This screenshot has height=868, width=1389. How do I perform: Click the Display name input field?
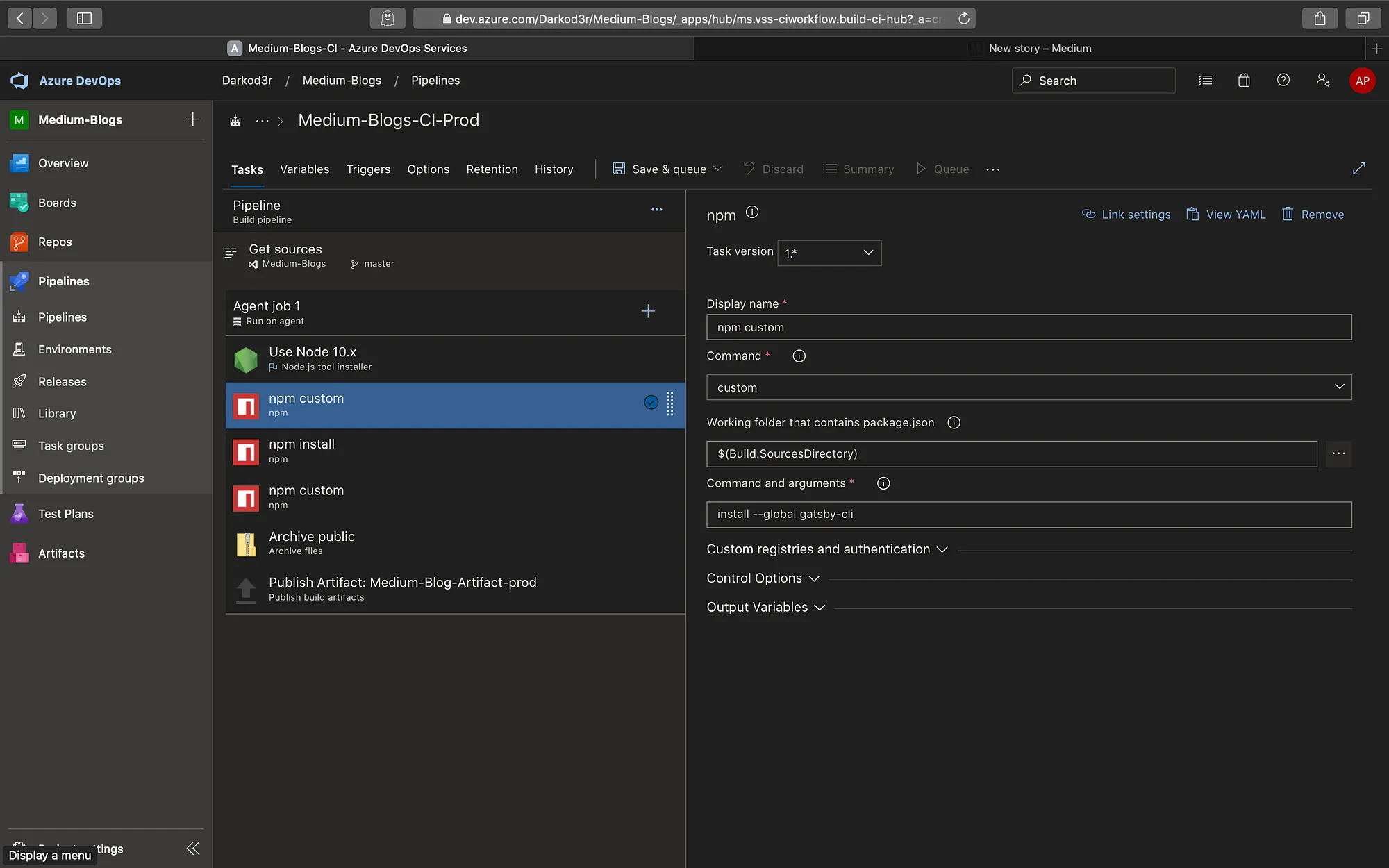point(1029,327)
